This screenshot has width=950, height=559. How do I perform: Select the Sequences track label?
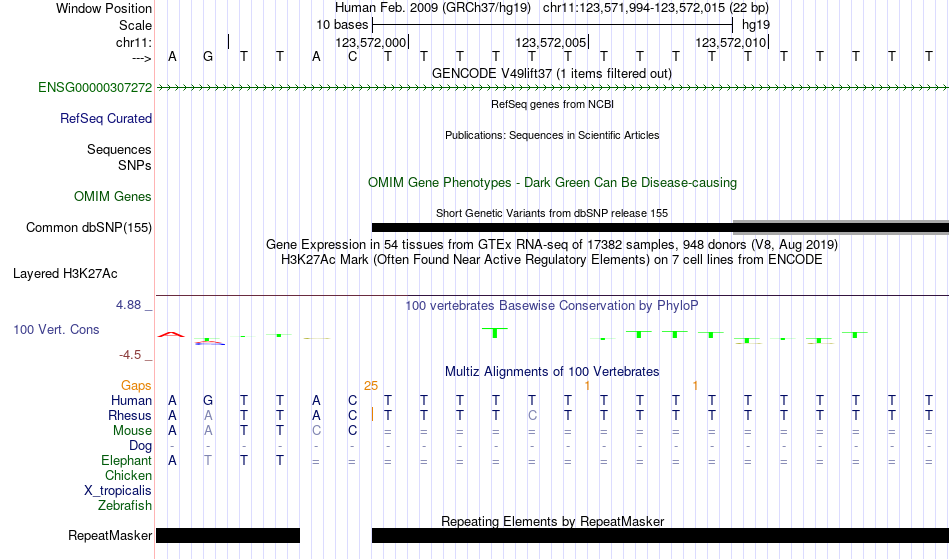pyautogui.click(x=119, y=149)
